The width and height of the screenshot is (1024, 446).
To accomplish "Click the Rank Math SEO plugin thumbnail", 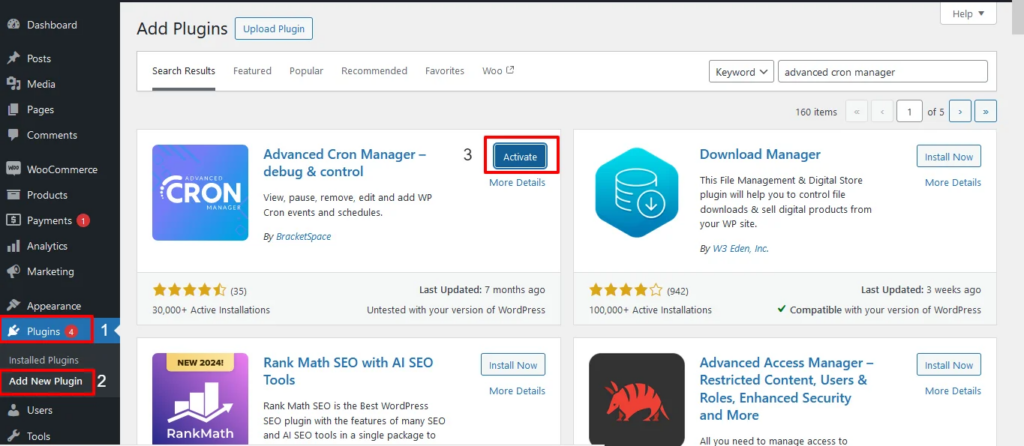I will [x=200, y=399].
